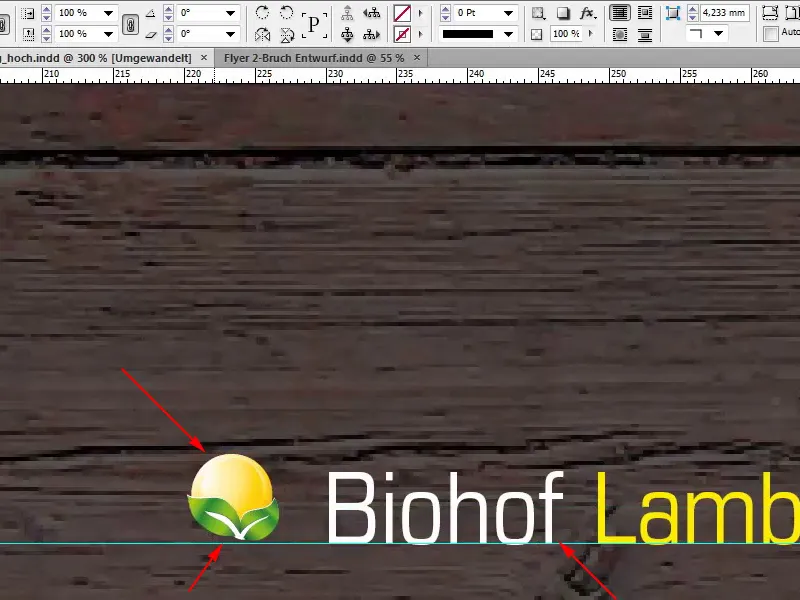
Task: Open the effects target selector icon
Action: pos(538,13)
